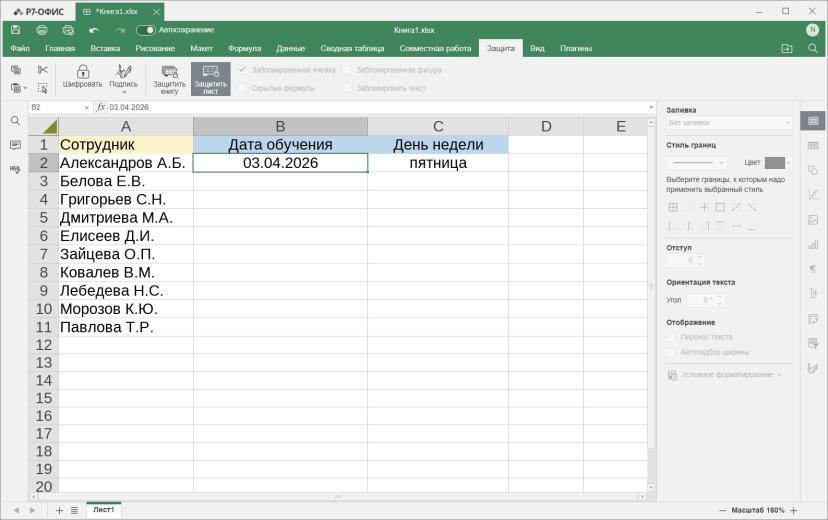Screen dimensions: 828x520
Task: Switch to the Данные tab
Action: (x=291, y=49)
